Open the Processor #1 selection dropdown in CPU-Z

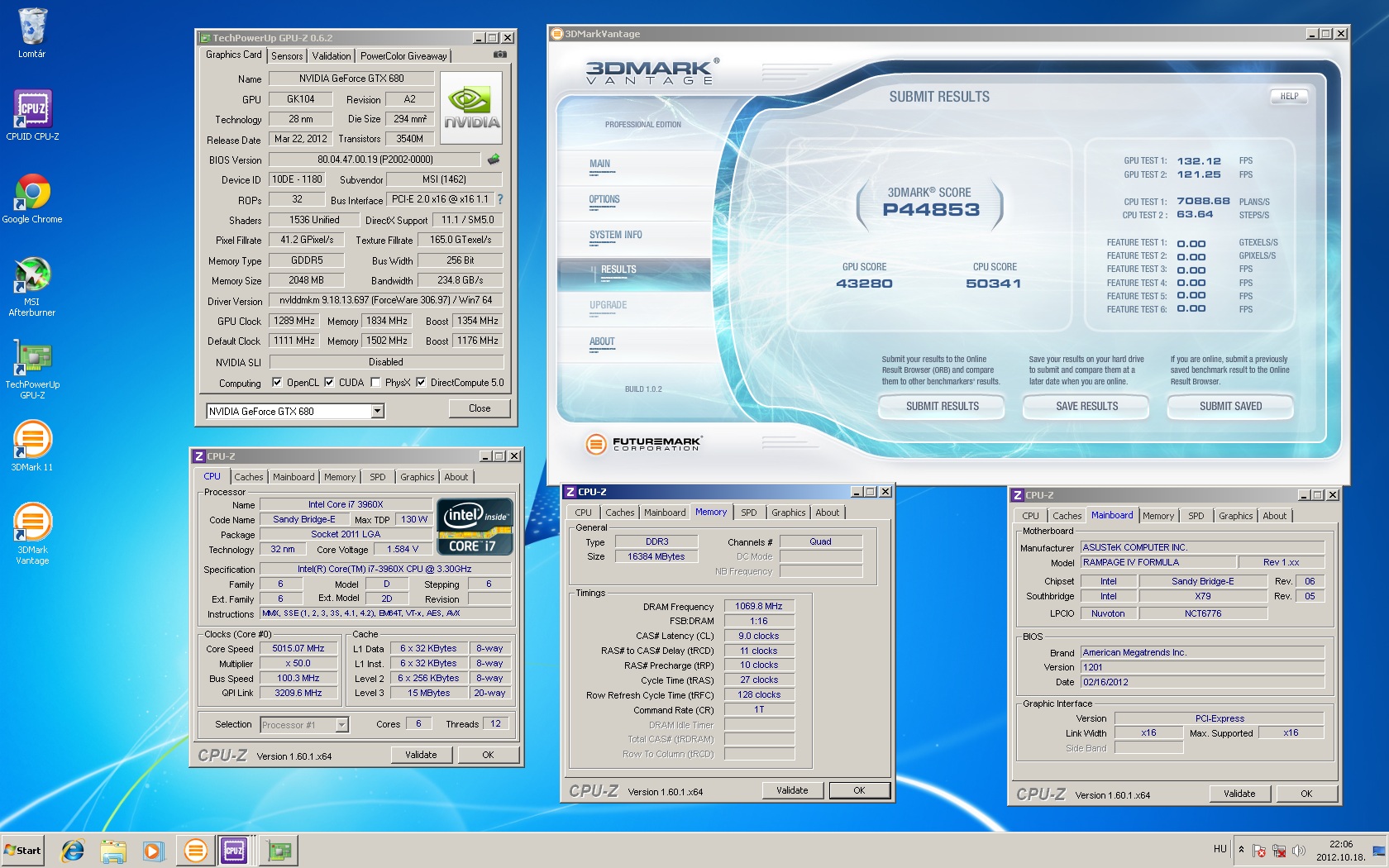tap(341, 725)
